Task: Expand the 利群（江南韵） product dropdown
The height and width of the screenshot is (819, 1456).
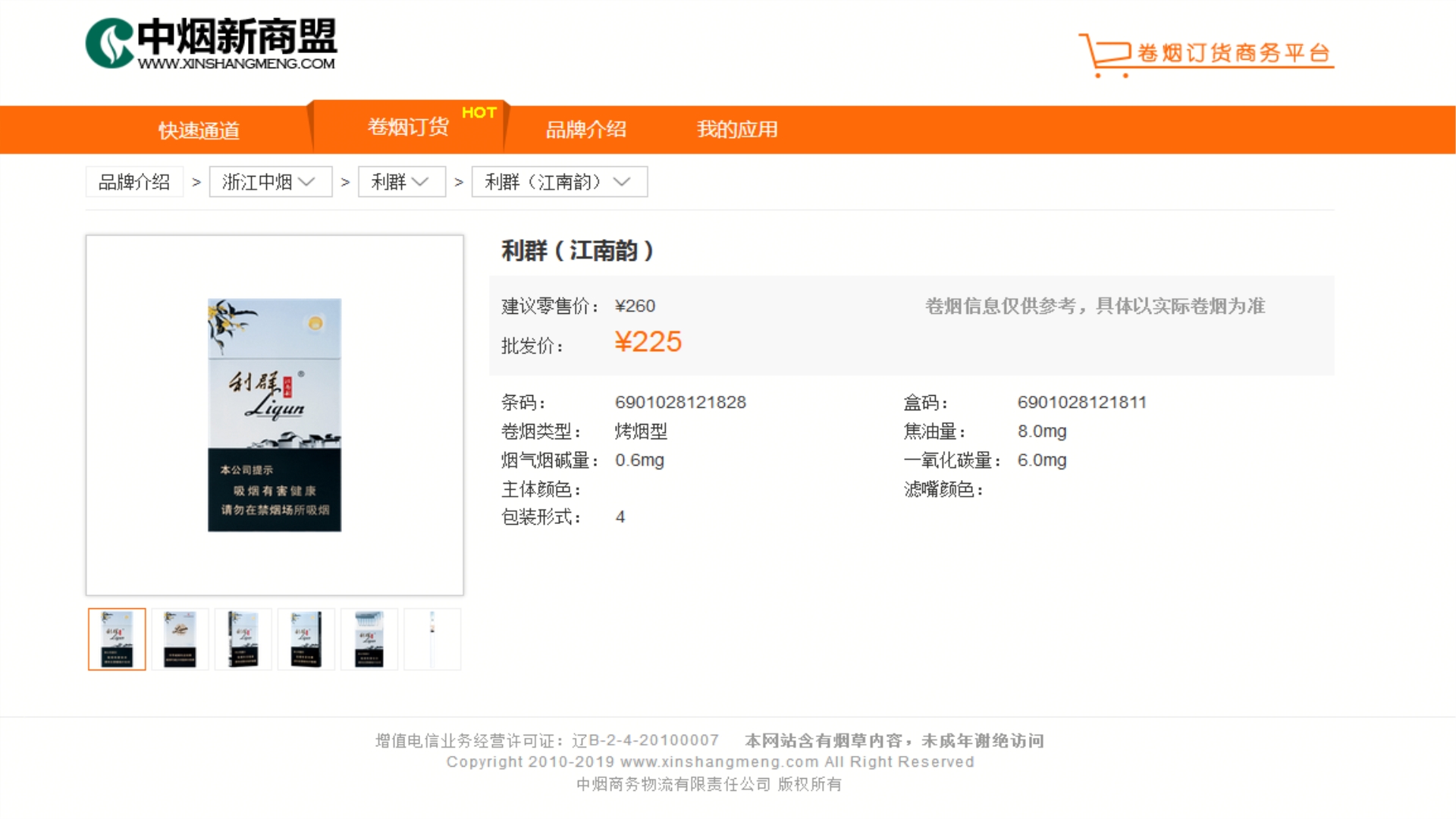Action: point(560,182)
